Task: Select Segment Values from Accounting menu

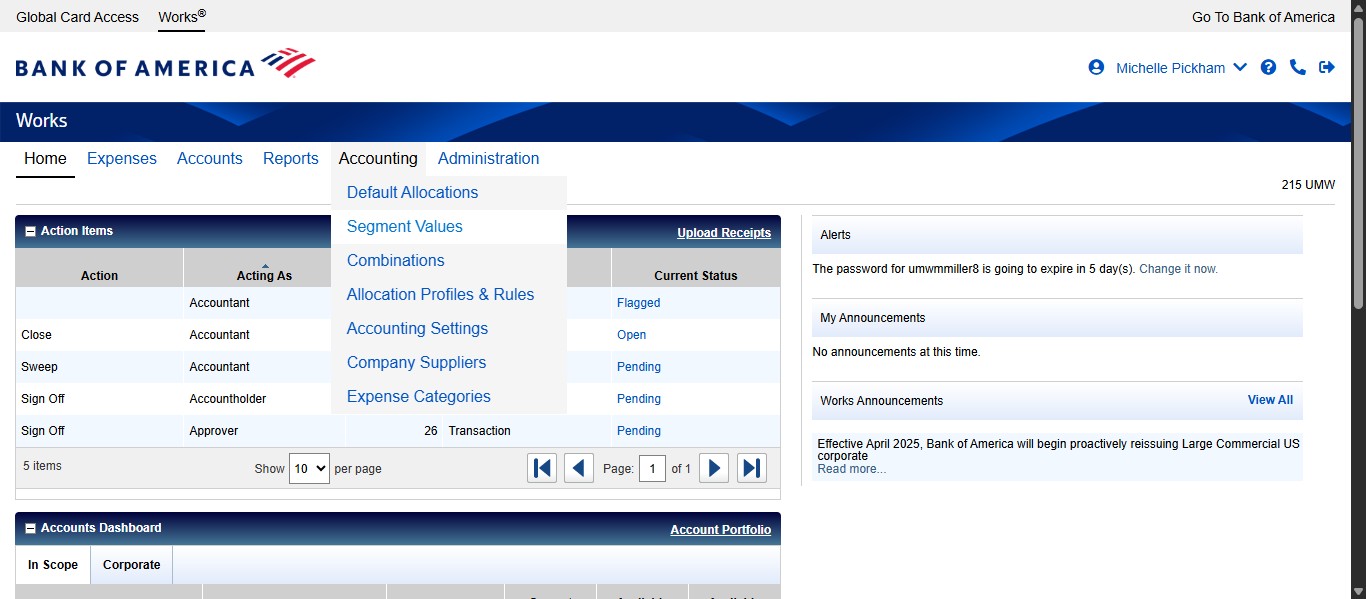Action: (404, 227)
